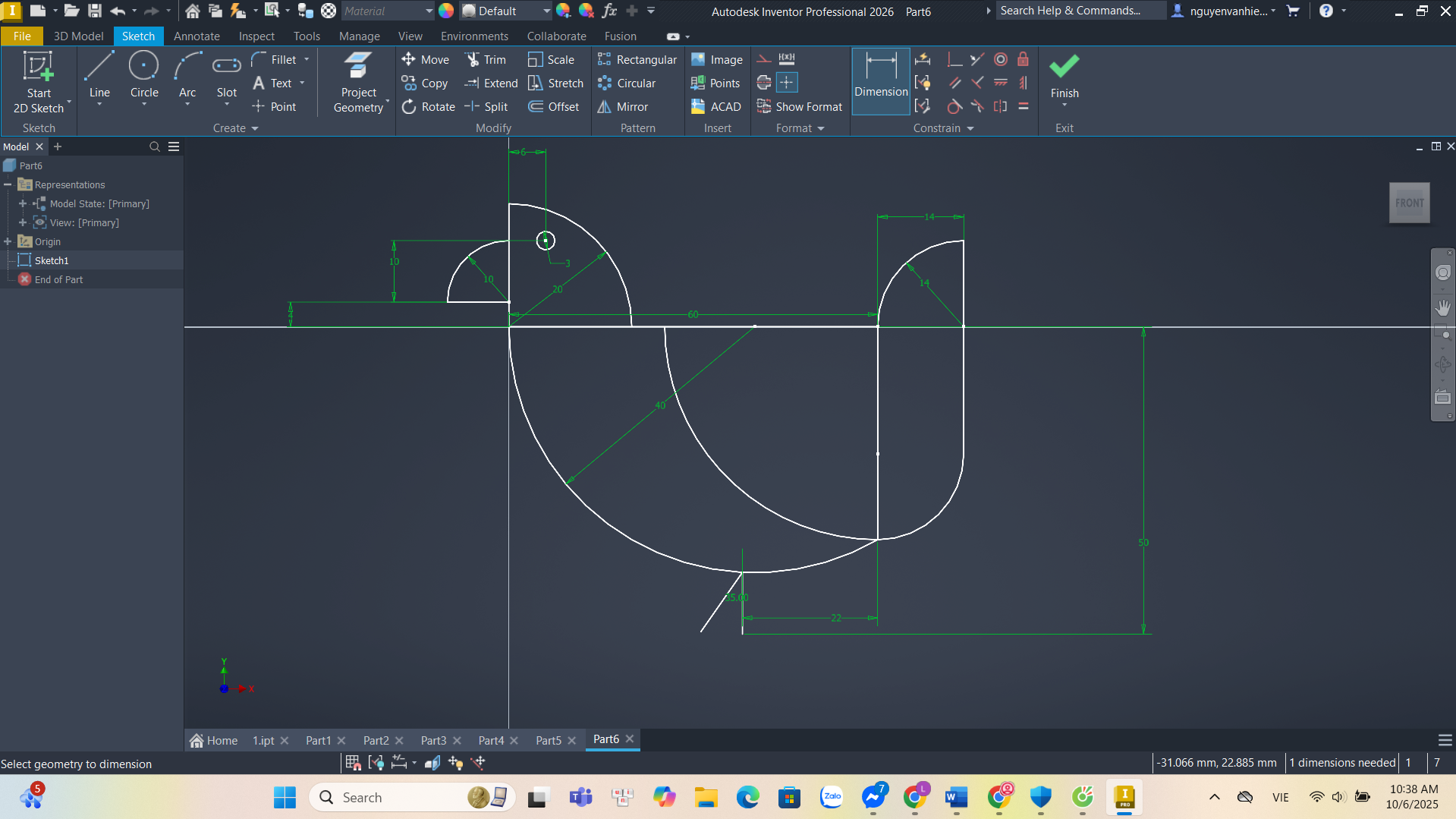This screenshot has width=1456, height=819.
Task: Click the Automatic Dimensions icon
Action: (923, 60)
